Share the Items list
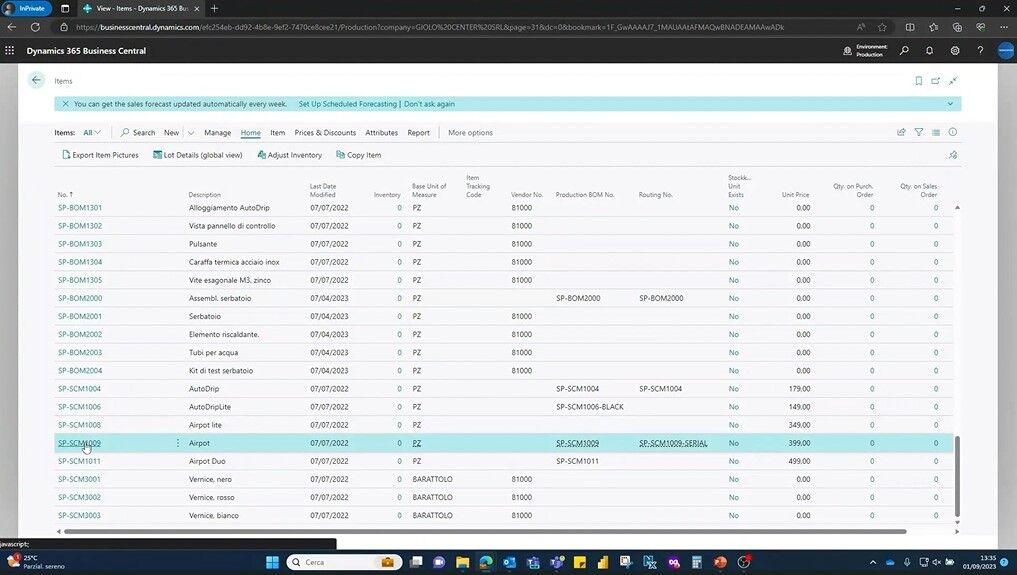Viewport: 1017px width, 575px height. coord(901,132)
